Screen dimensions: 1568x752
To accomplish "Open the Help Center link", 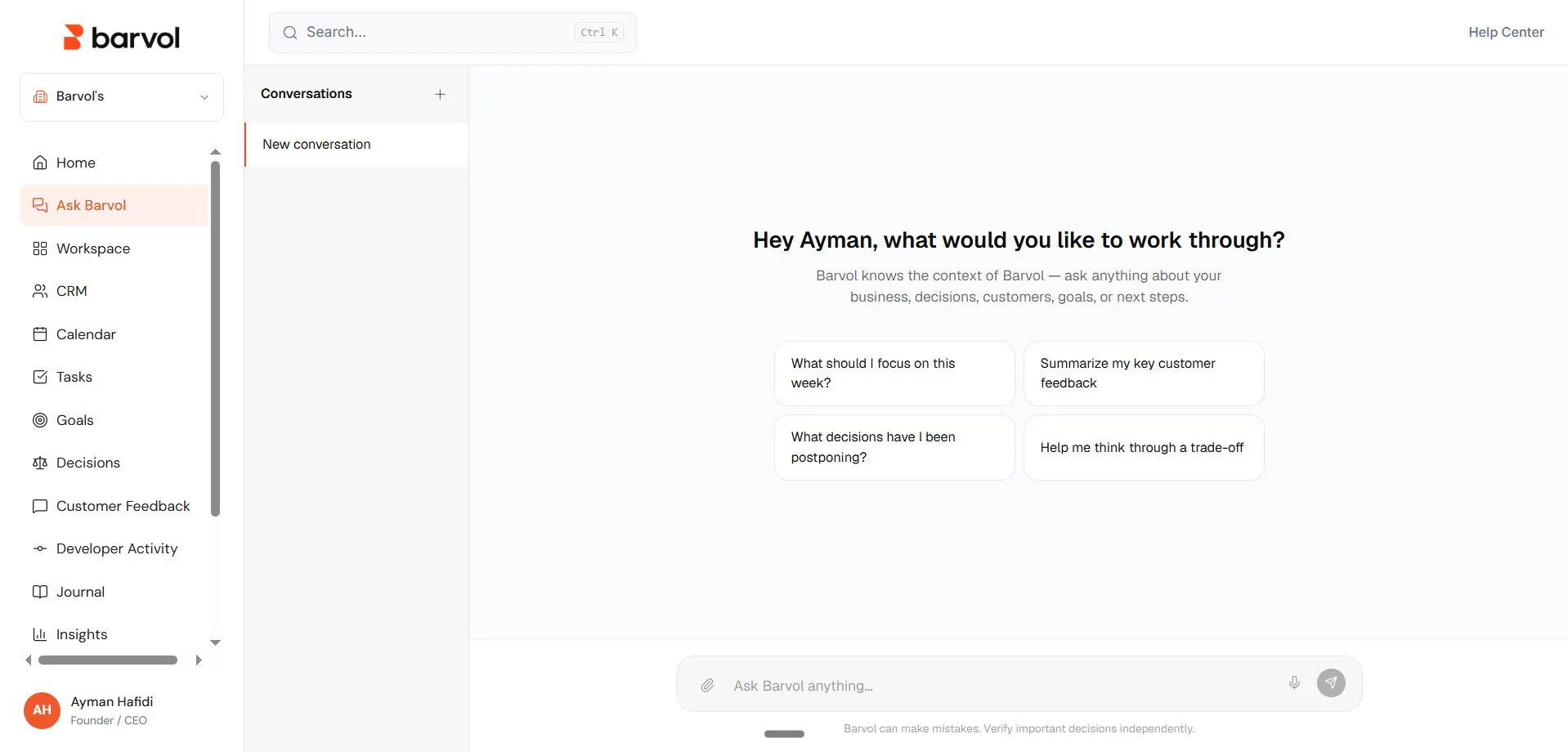I will (1506, 33).
